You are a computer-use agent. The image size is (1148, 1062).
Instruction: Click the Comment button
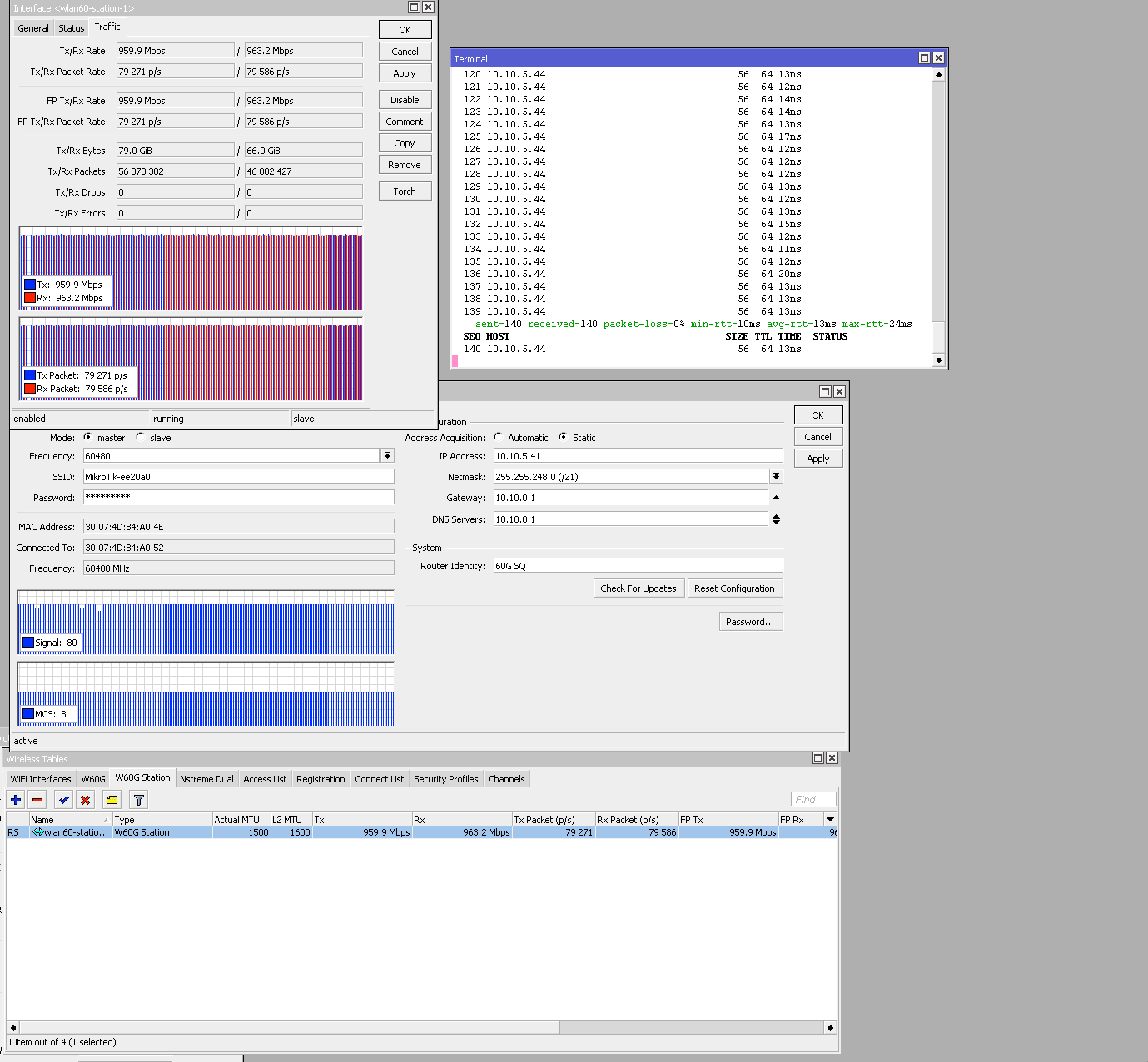(x=405, y=122)
